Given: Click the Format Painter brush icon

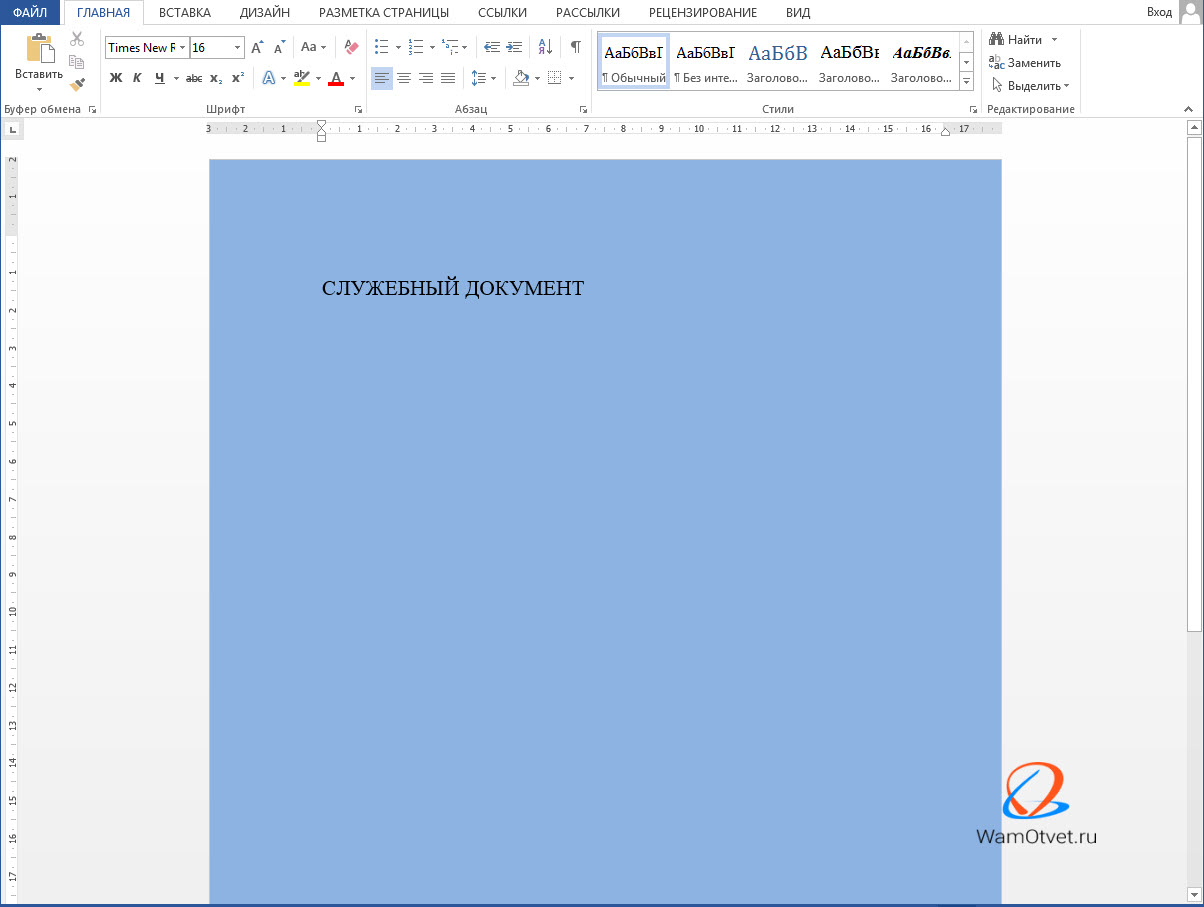Looking at the screenshot, I should [77, 84].
